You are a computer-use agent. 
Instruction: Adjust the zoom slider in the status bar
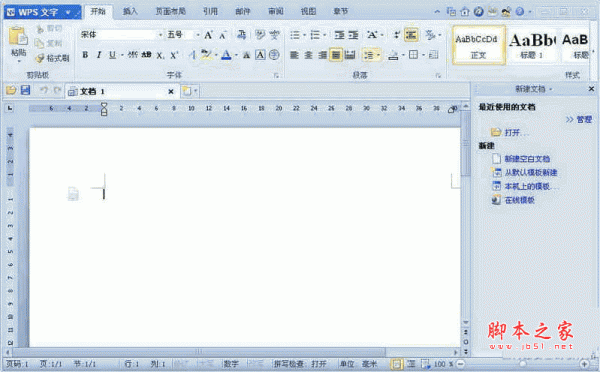click(x=522, y=364)
